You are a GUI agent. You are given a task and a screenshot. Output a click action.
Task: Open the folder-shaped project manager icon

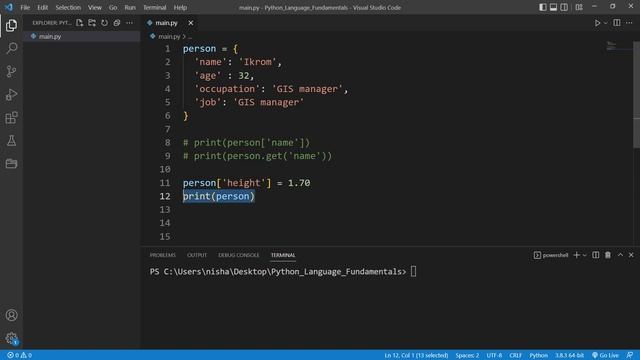point(11,164)
